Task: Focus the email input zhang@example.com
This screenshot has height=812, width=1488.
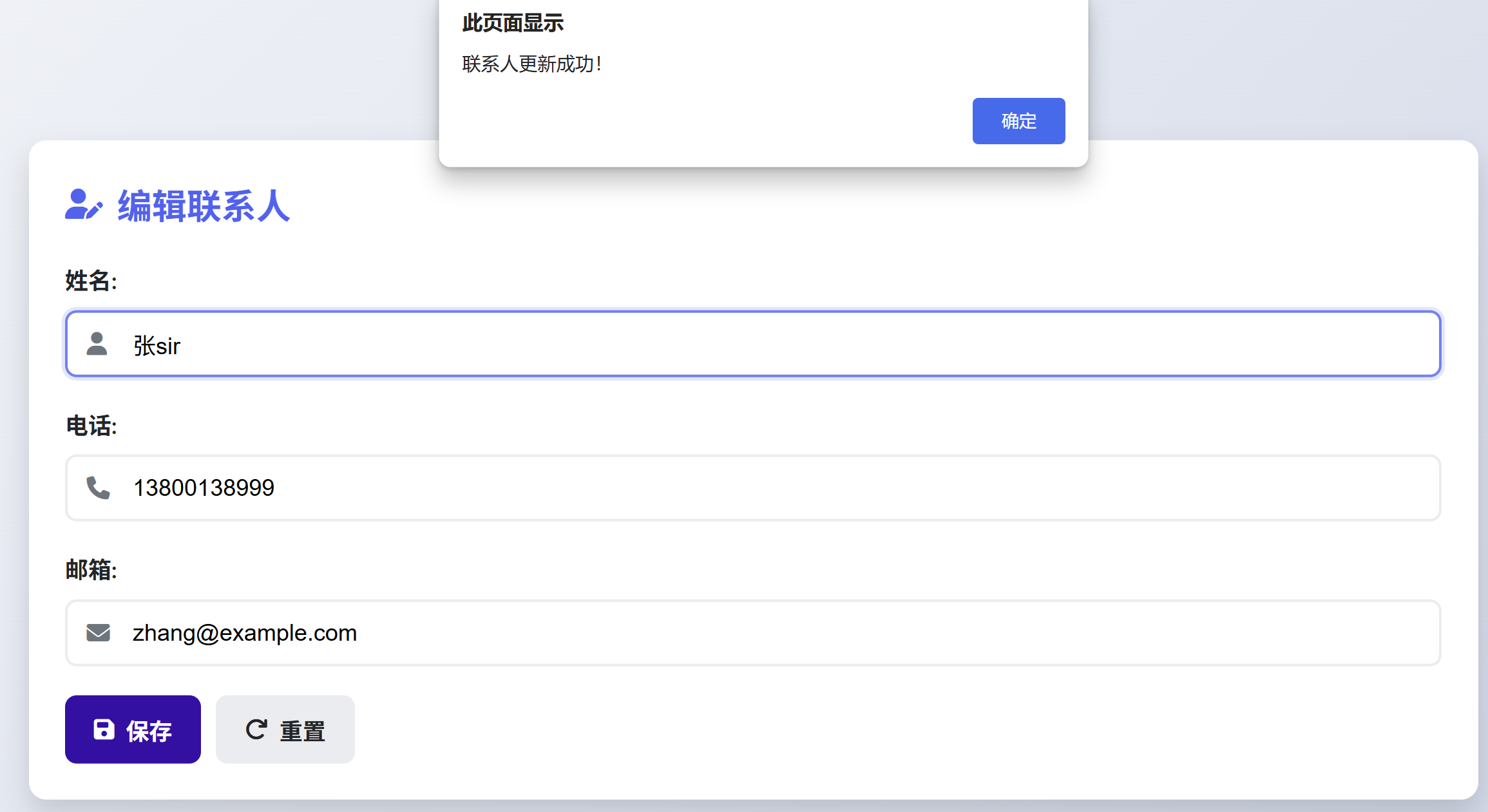Action: [x=773, y=633]
